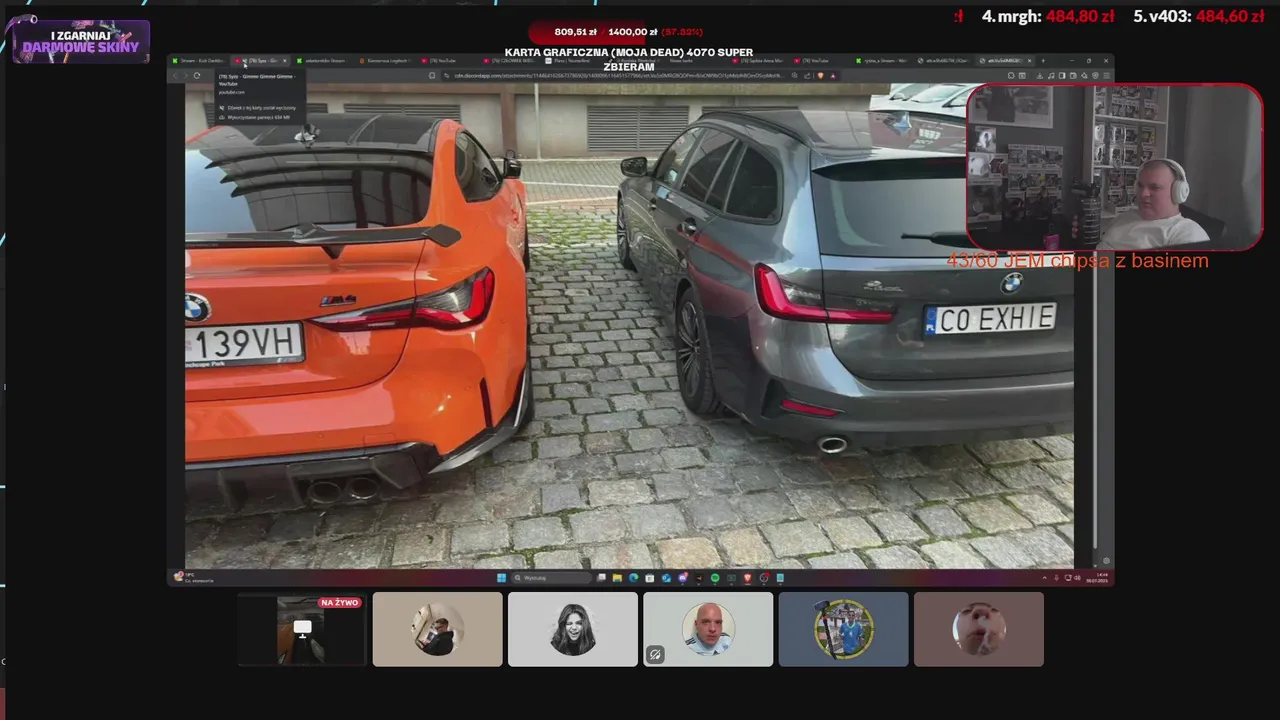Screen dimensions: 1280x720
Task: Launch File Explorer from the taskbar
Action: click(617, 577)
